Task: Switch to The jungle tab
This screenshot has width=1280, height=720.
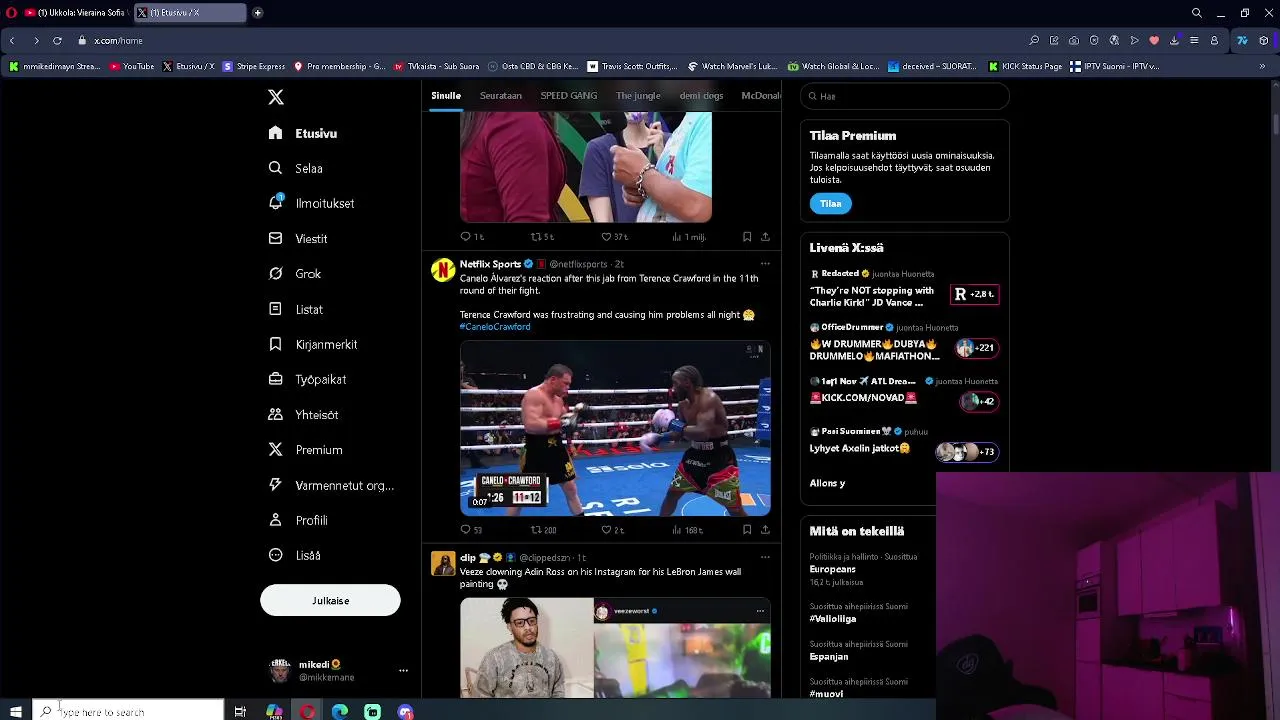Action: [638, 96]
